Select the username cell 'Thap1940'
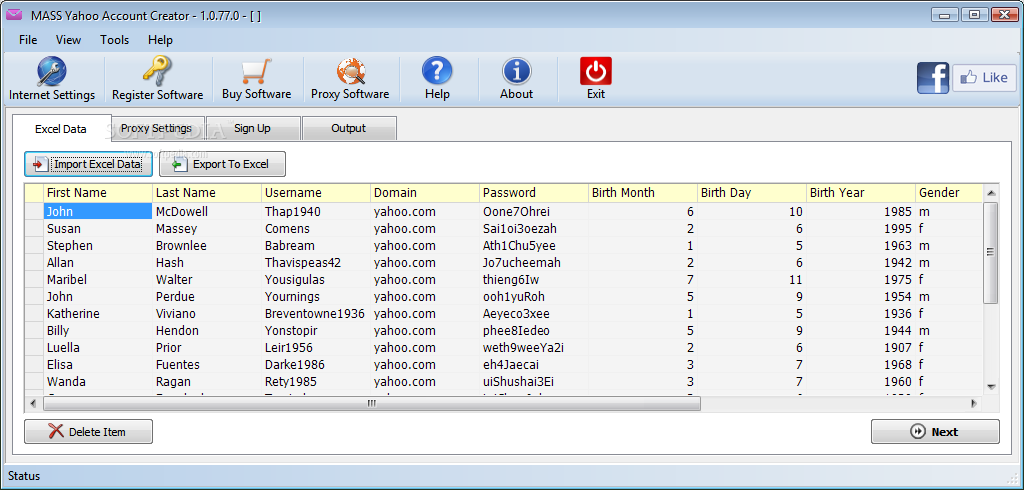Image resolution: width=1024 pixels, height=490 pixels. (316, 212)
